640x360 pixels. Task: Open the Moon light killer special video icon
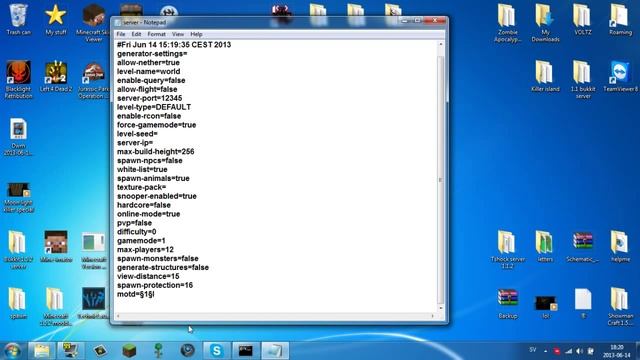coord(18,198)
